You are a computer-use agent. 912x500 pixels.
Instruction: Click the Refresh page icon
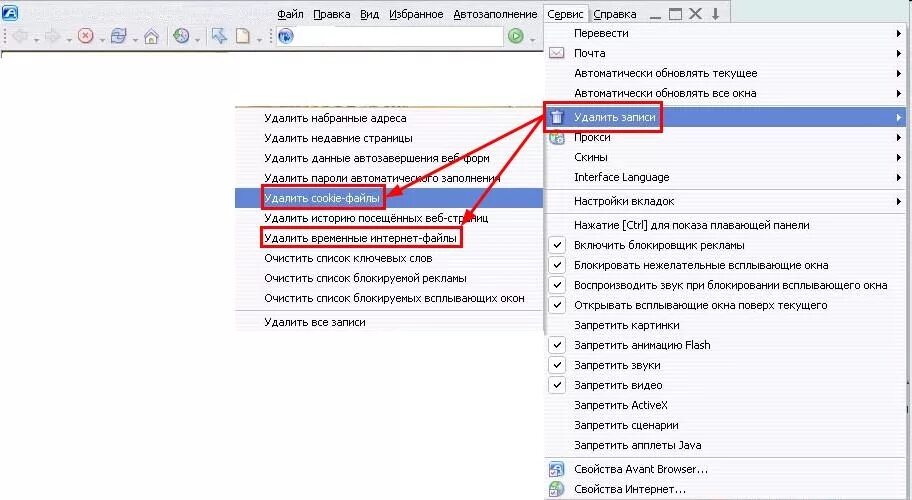tap(119, 36)
